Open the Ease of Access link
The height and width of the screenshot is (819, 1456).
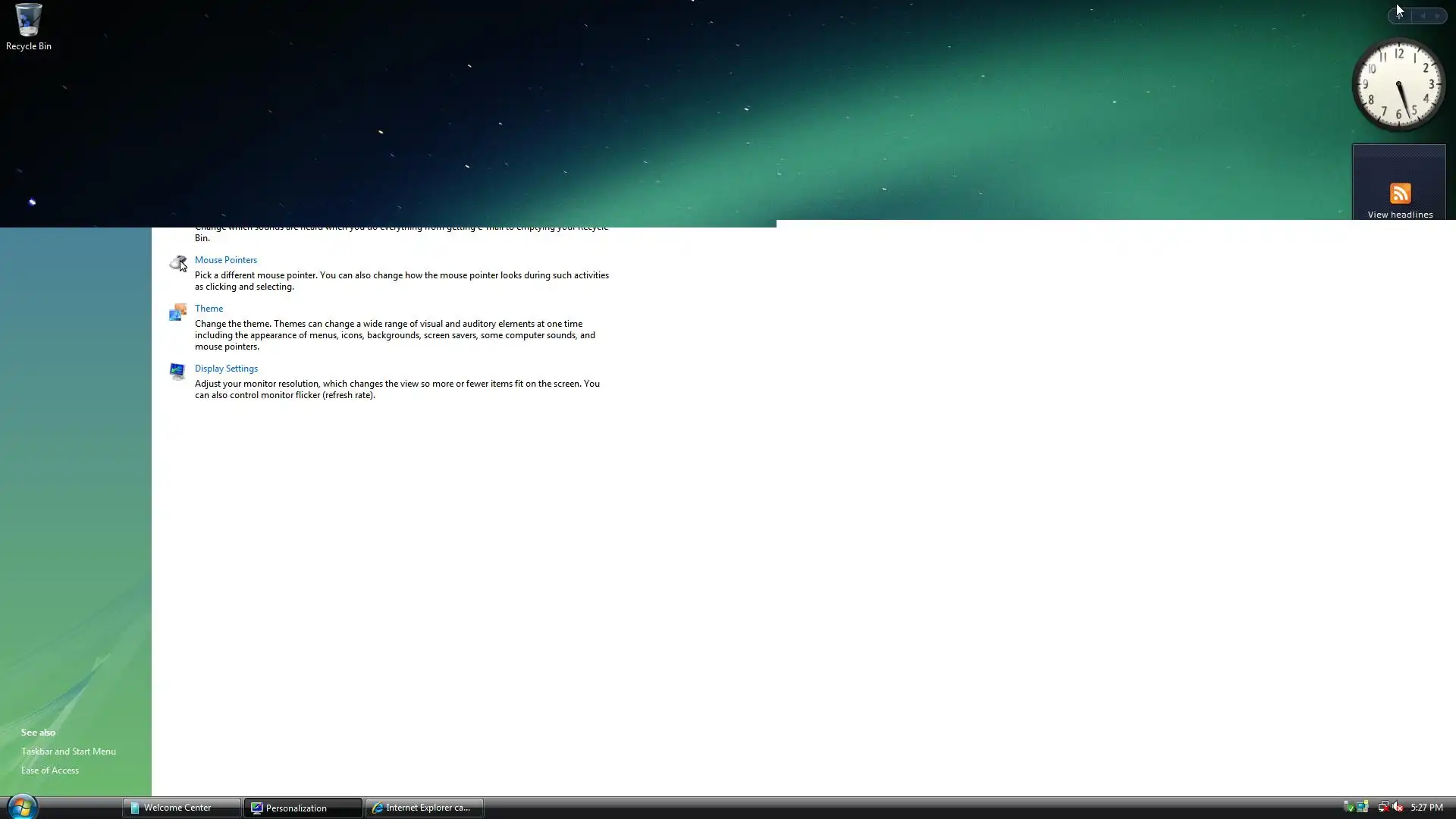(50, 770)
